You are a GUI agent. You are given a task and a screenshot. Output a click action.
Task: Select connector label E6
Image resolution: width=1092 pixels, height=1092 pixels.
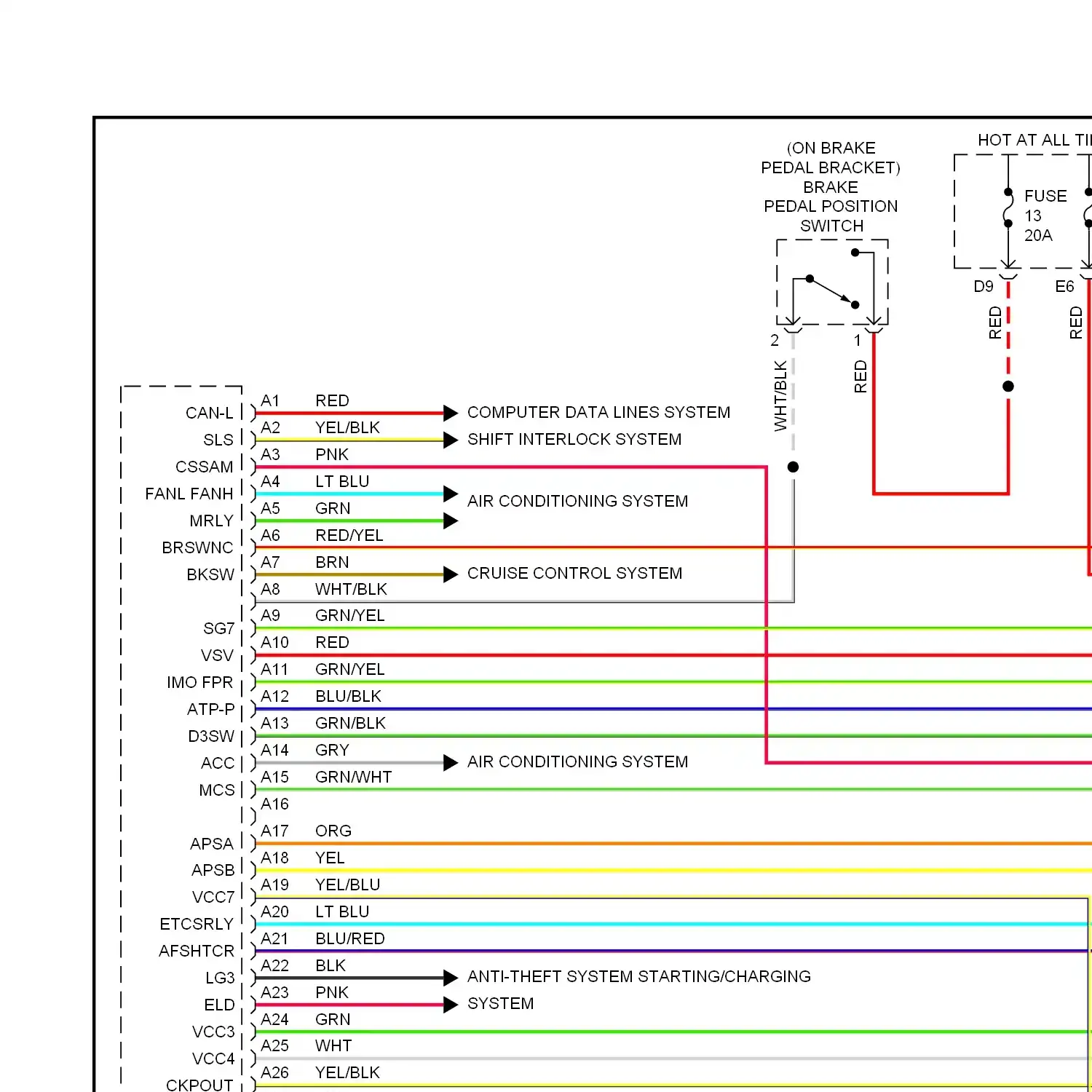pyautogui.click(x=1064, y=287)
